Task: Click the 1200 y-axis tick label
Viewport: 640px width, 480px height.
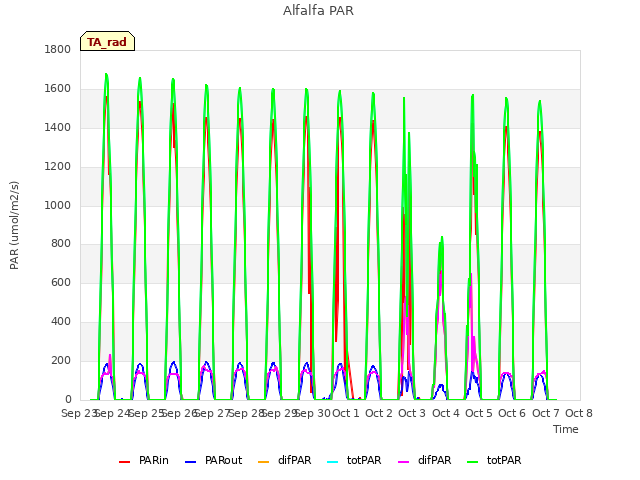Action: point(58,167)
